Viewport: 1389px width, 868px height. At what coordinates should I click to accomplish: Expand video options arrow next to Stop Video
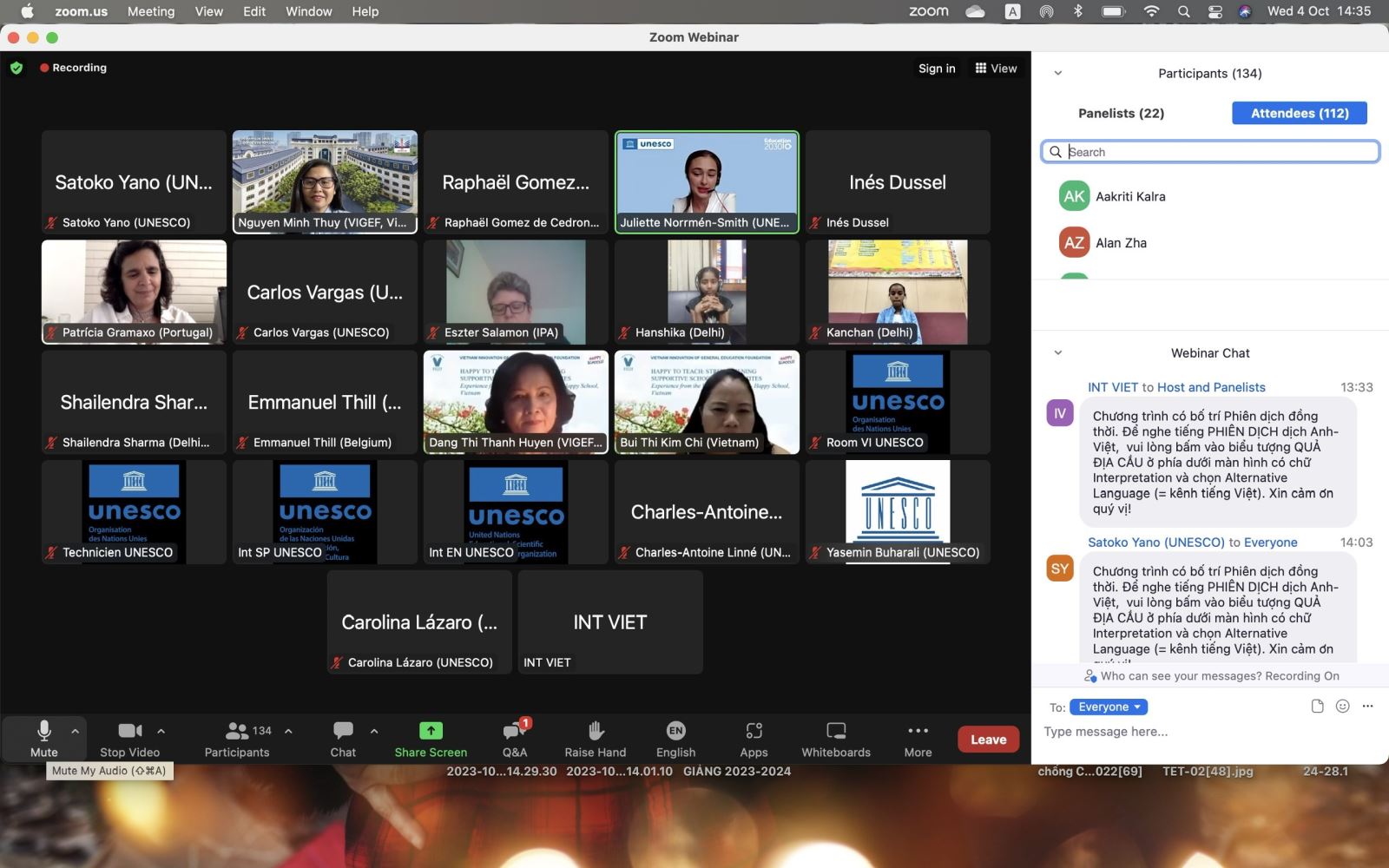click(161, 731)
